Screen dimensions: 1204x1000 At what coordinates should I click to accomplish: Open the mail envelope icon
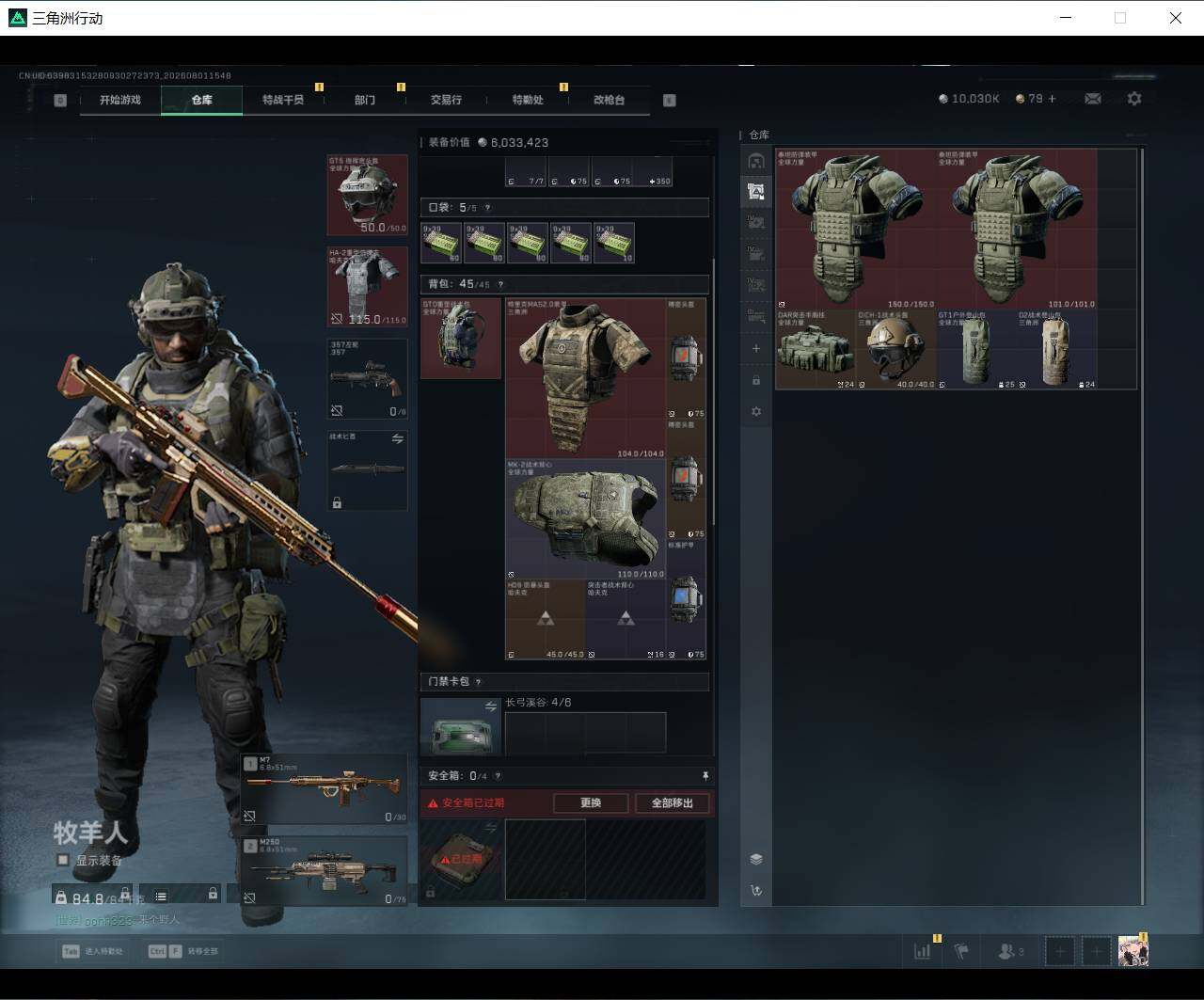click(x=1093, y=99)
